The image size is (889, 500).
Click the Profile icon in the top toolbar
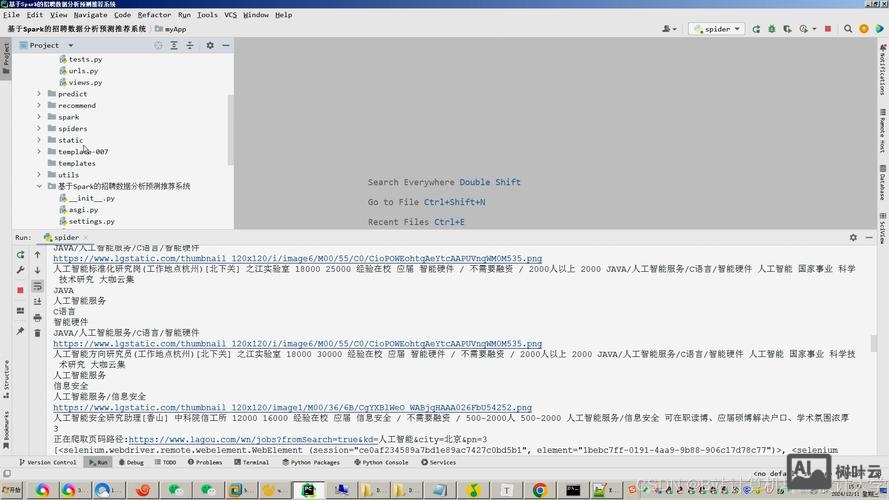804,29
